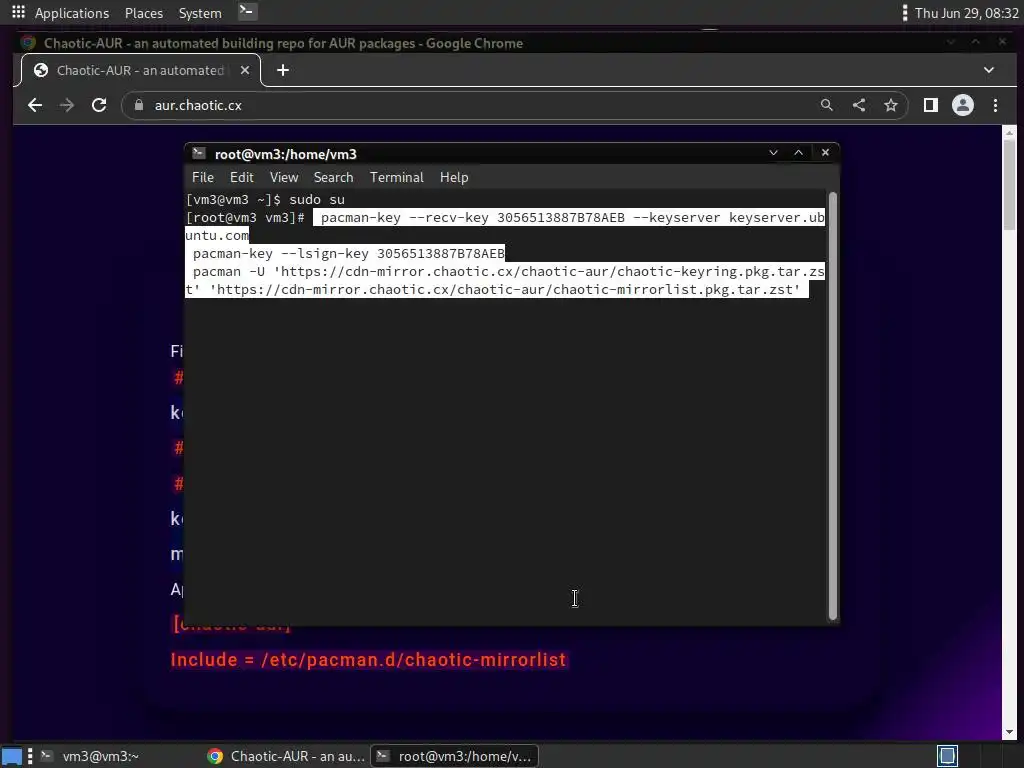Click the Chrome page scrollbar thumb
This screenshot has height=768, width=1024.
[1010, 184]
